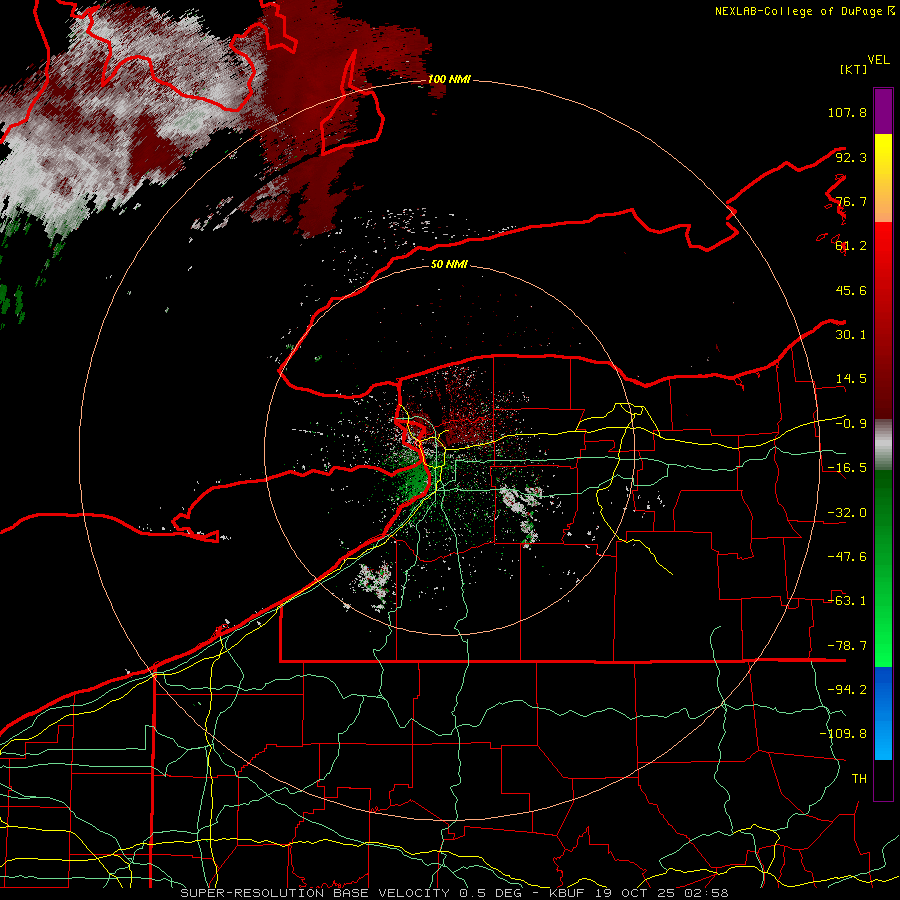Click the 14.5 legend value
900x900 pixels.
click(851, 379)
